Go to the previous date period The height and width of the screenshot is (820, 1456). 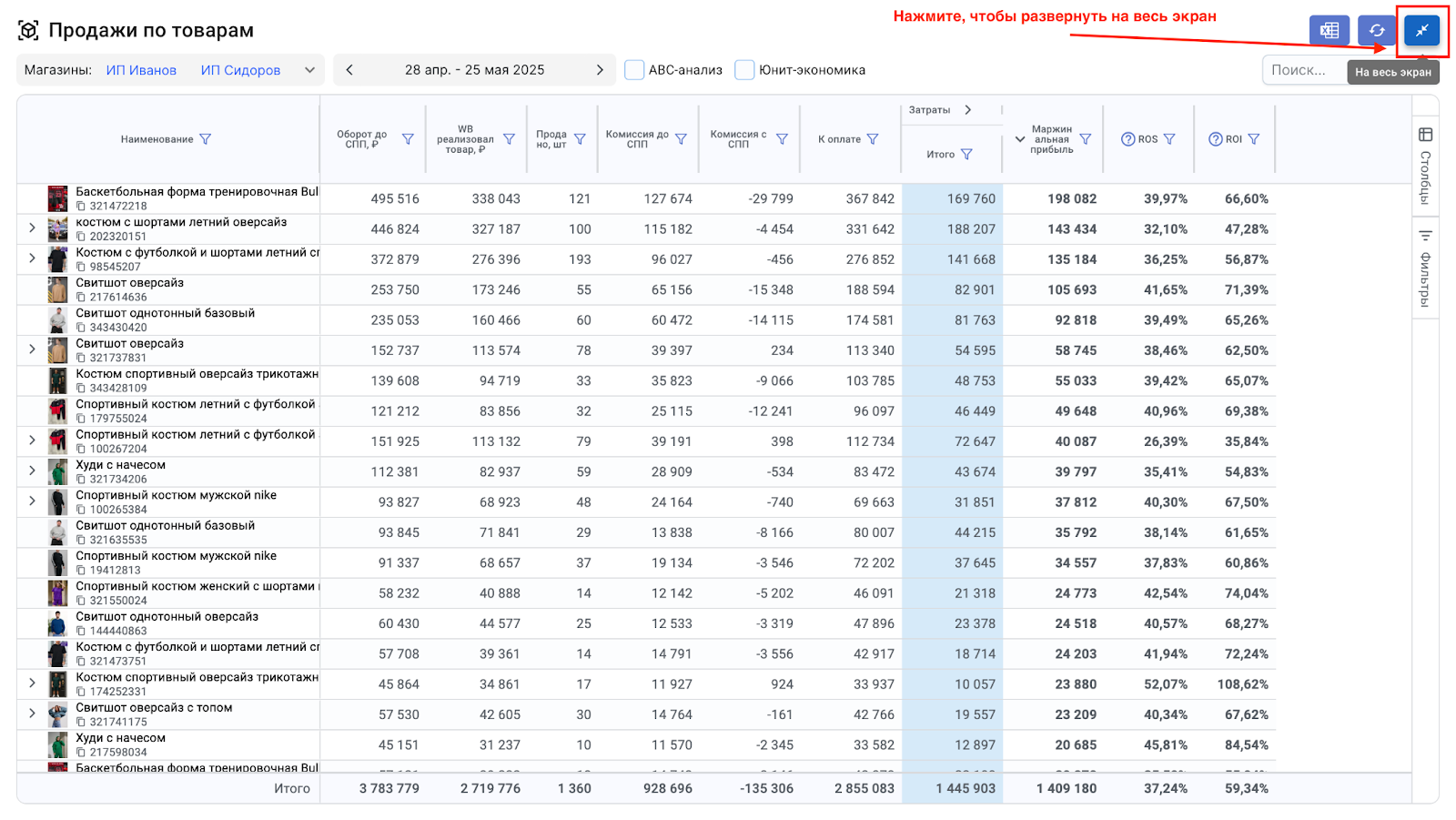[x=349, y=70]
